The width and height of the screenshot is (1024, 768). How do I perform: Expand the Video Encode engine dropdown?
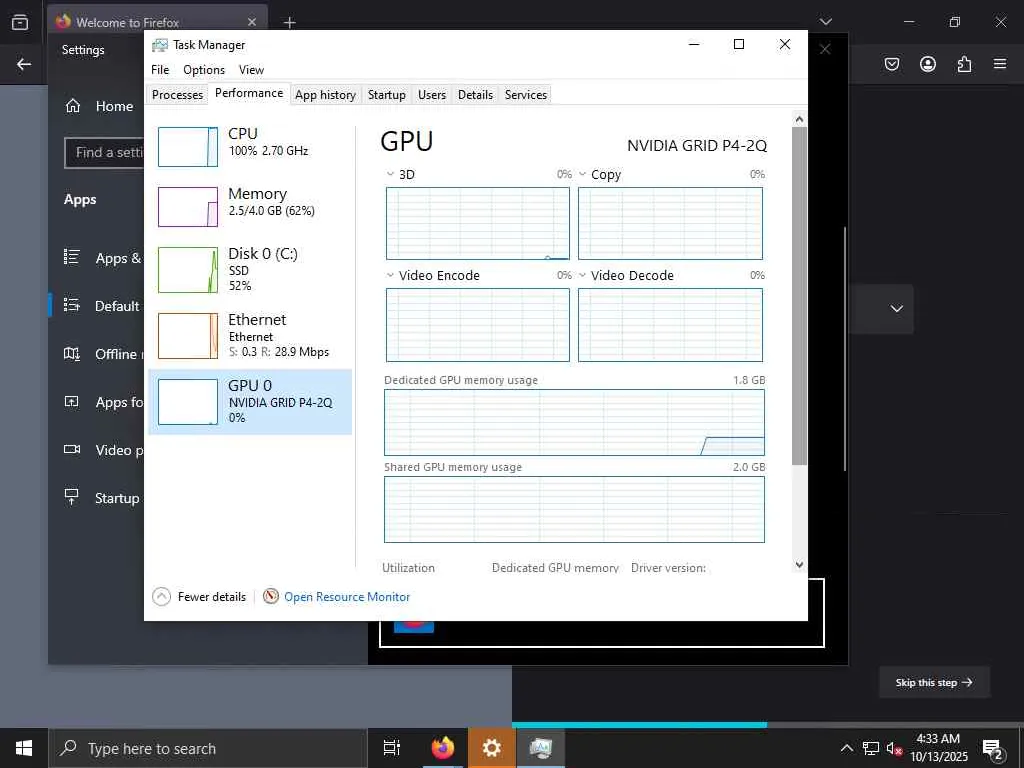pyautogui.click(x=391, y=275)
